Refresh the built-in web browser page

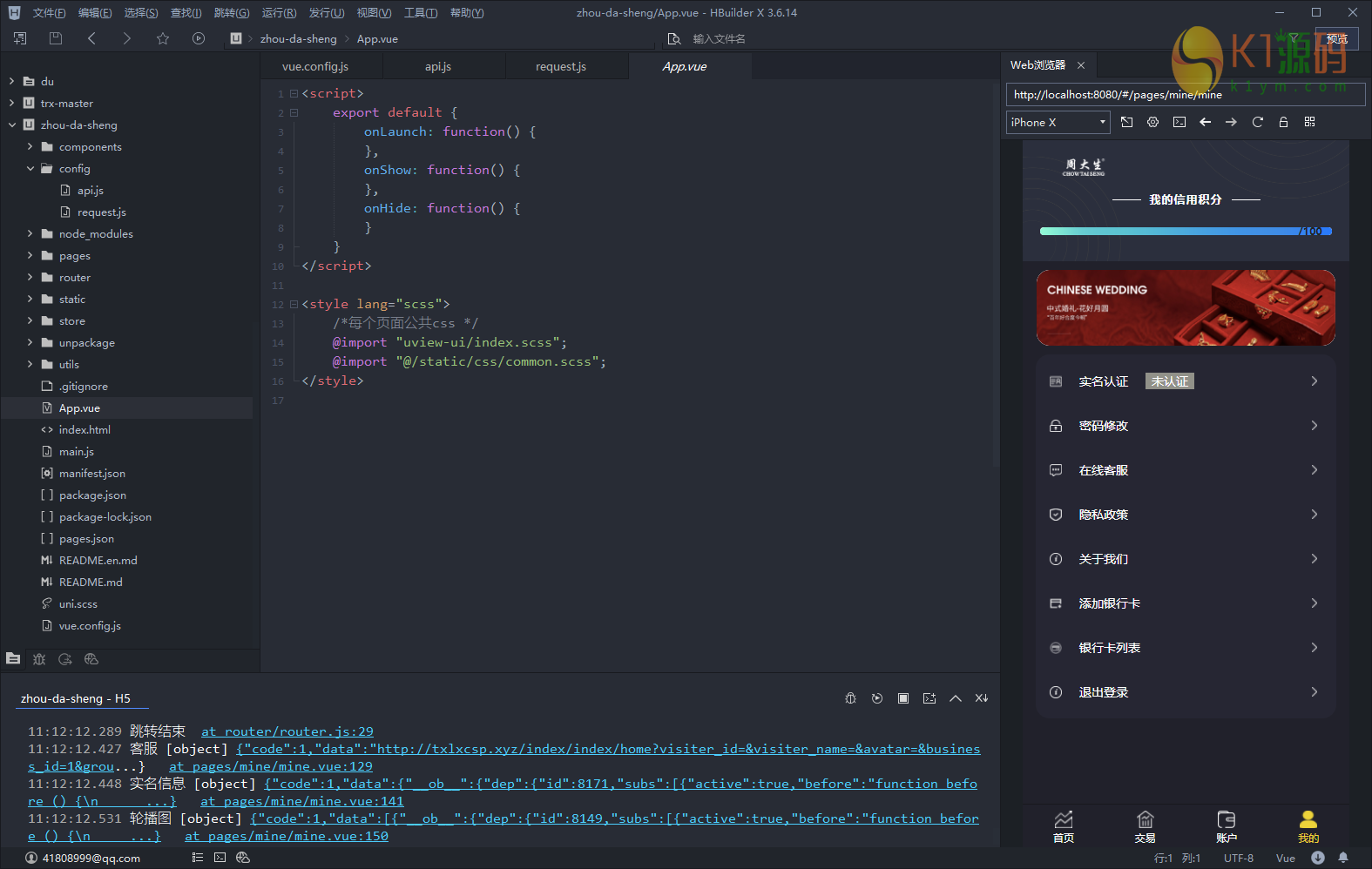pos(1257,123)
